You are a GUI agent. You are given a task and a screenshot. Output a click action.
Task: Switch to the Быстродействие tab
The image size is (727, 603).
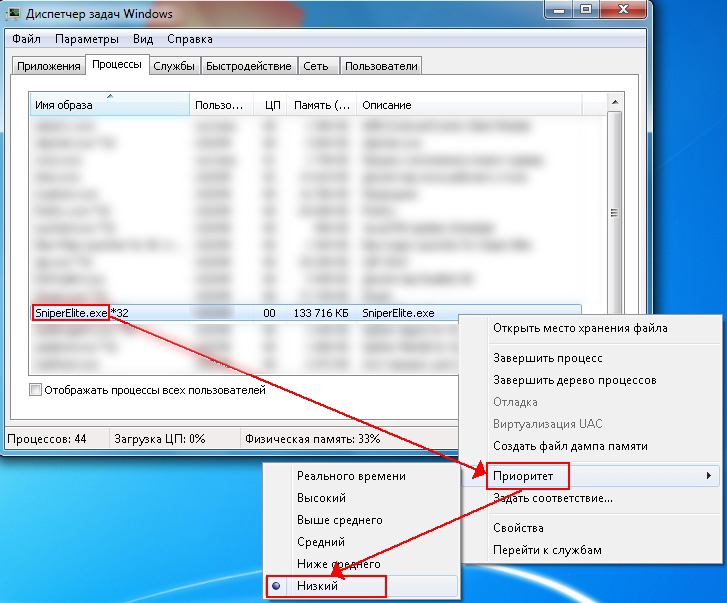point(249,66)
